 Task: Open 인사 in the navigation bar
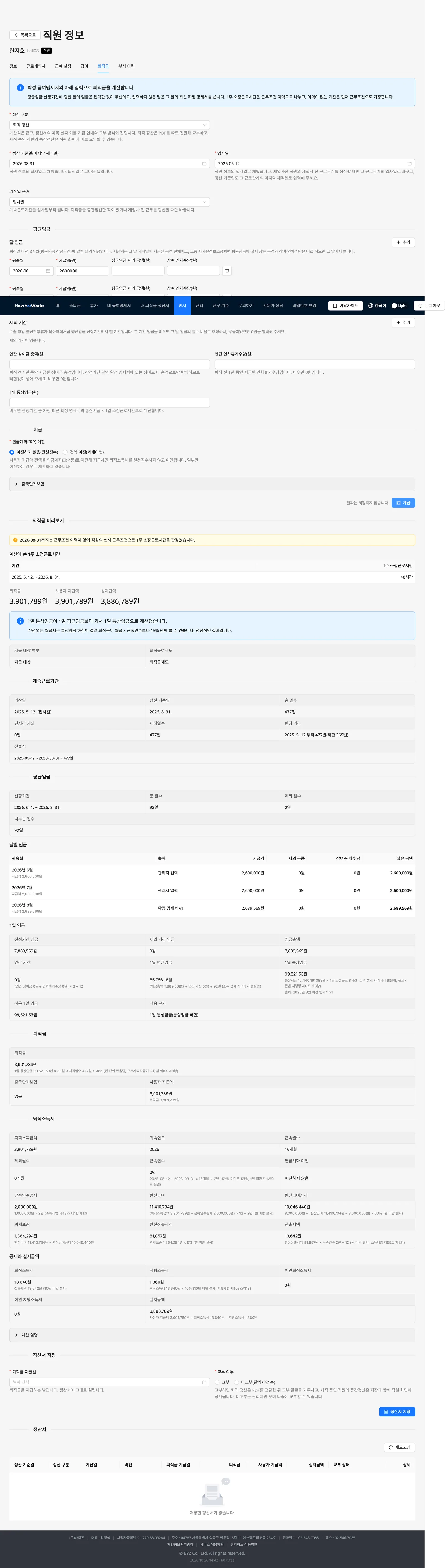click(x=182, y=306)
